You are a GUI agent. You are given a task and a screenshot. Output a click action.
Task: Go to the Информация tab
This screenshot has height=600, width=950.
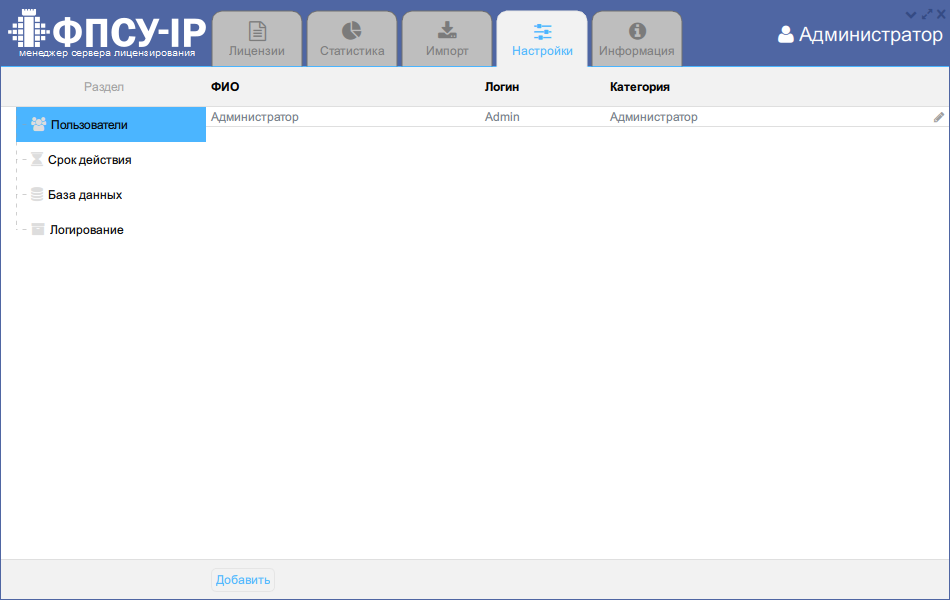637,40
